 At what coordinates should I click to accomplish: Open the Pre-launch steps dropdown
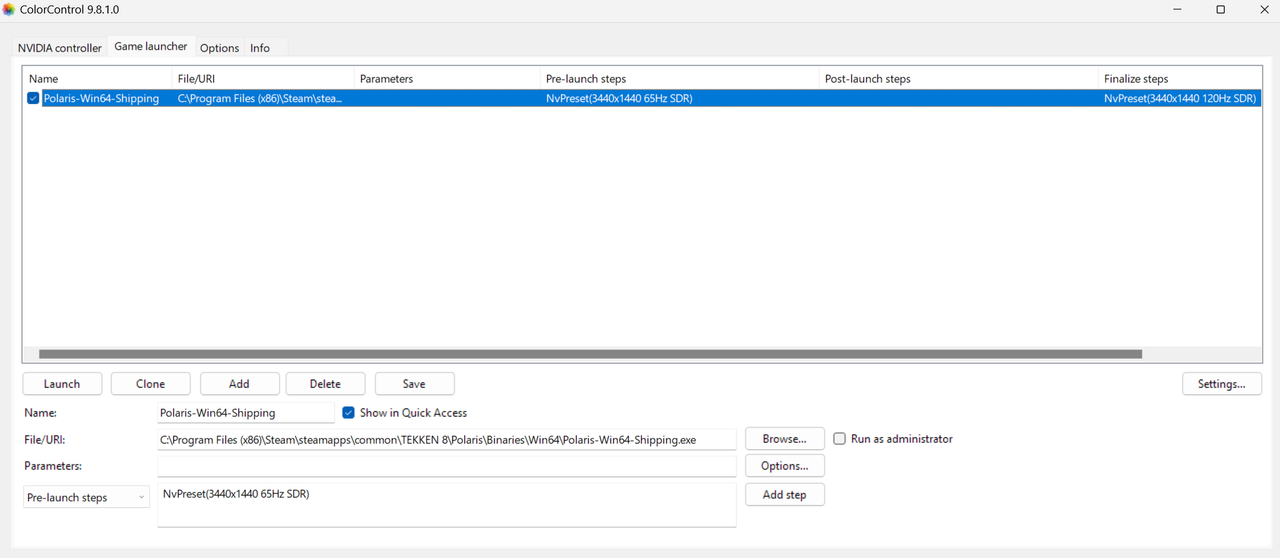[x=86, y=497]
